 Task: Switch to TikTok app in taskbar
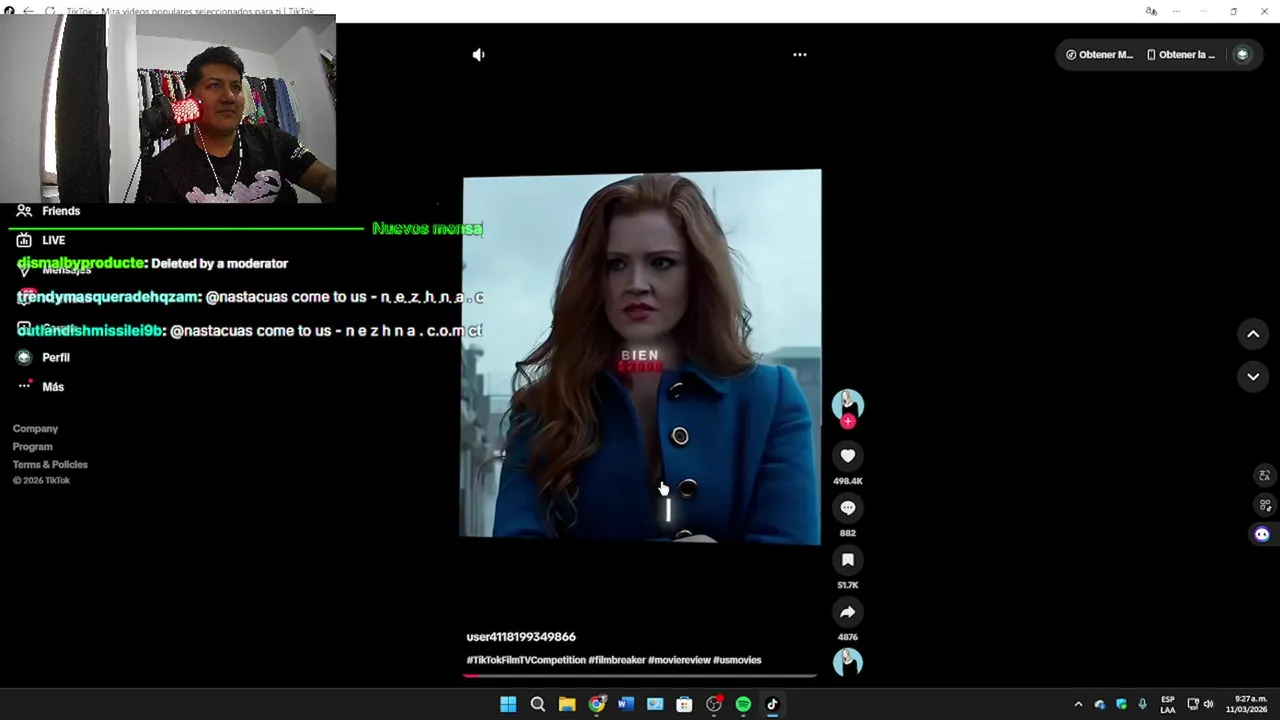(772, 704)
